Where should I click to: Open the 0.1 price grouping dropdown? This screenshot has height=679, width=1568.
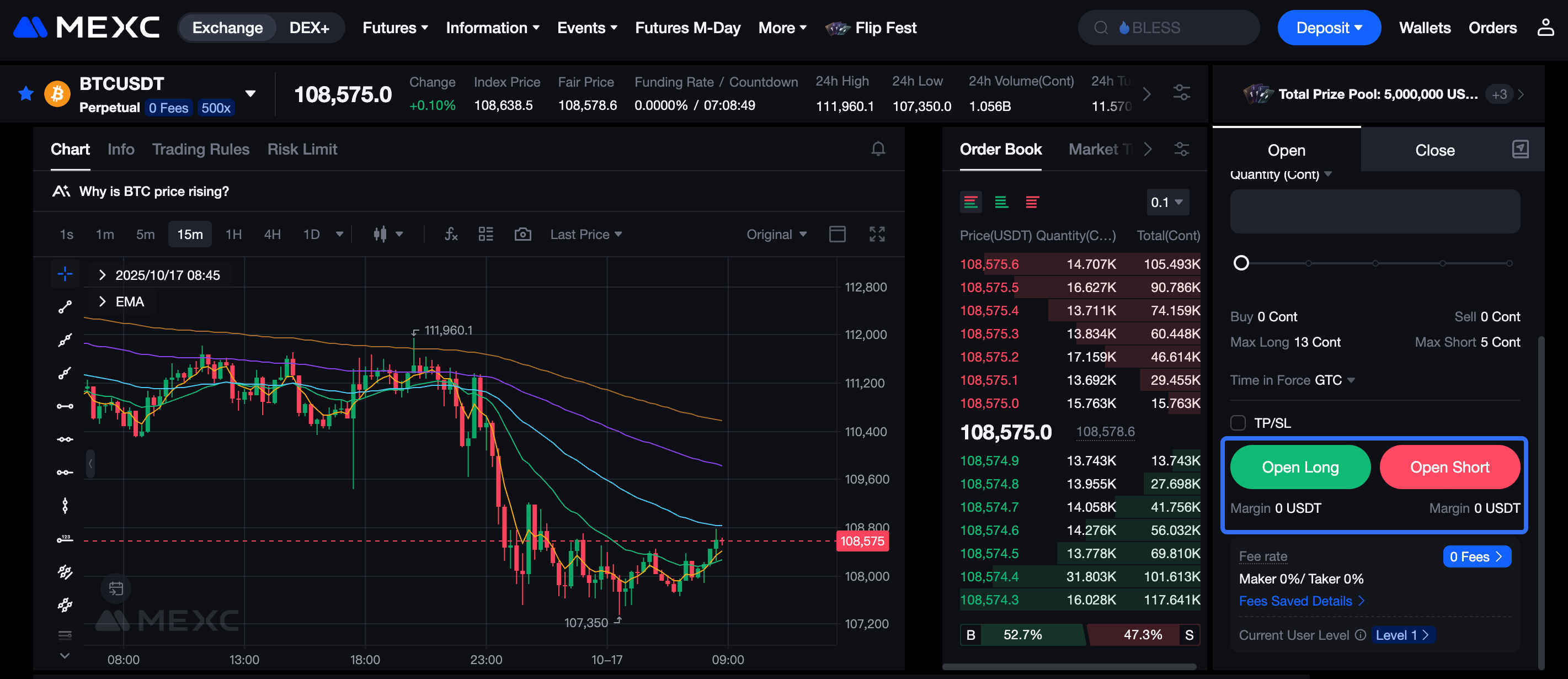click(1166, 202)
